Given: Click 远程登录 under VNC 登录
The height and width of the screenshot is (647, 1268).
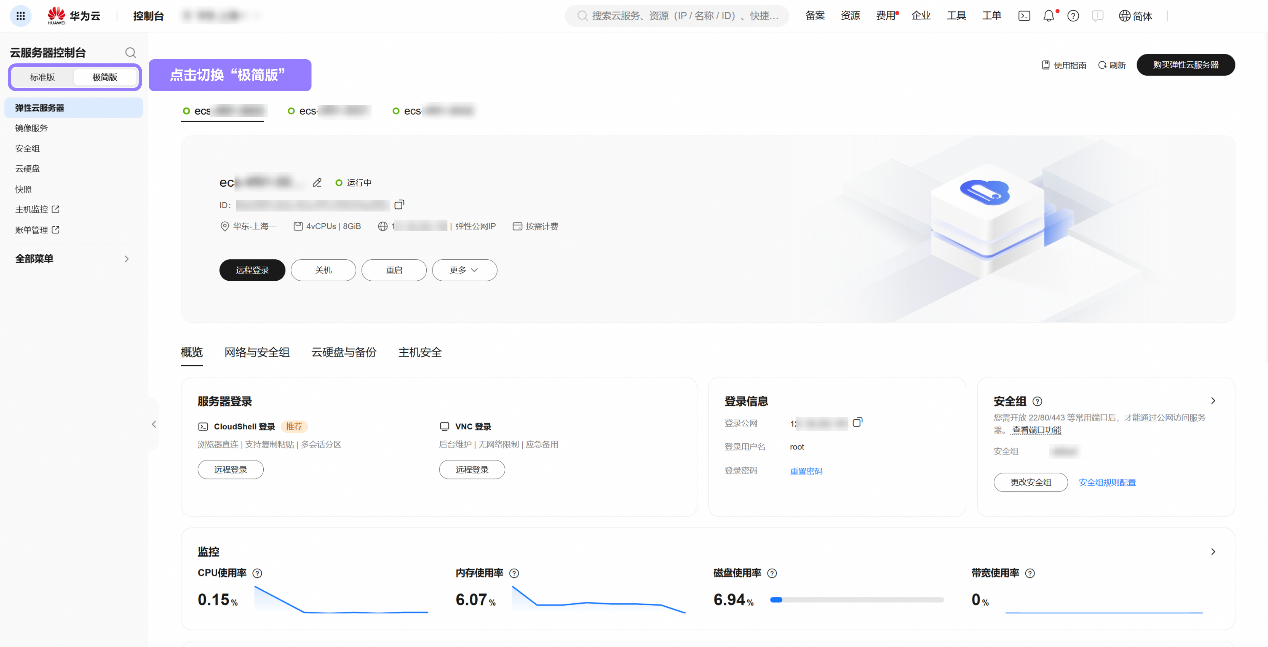Looking at the screenshot, I should (x=472, y=470).
